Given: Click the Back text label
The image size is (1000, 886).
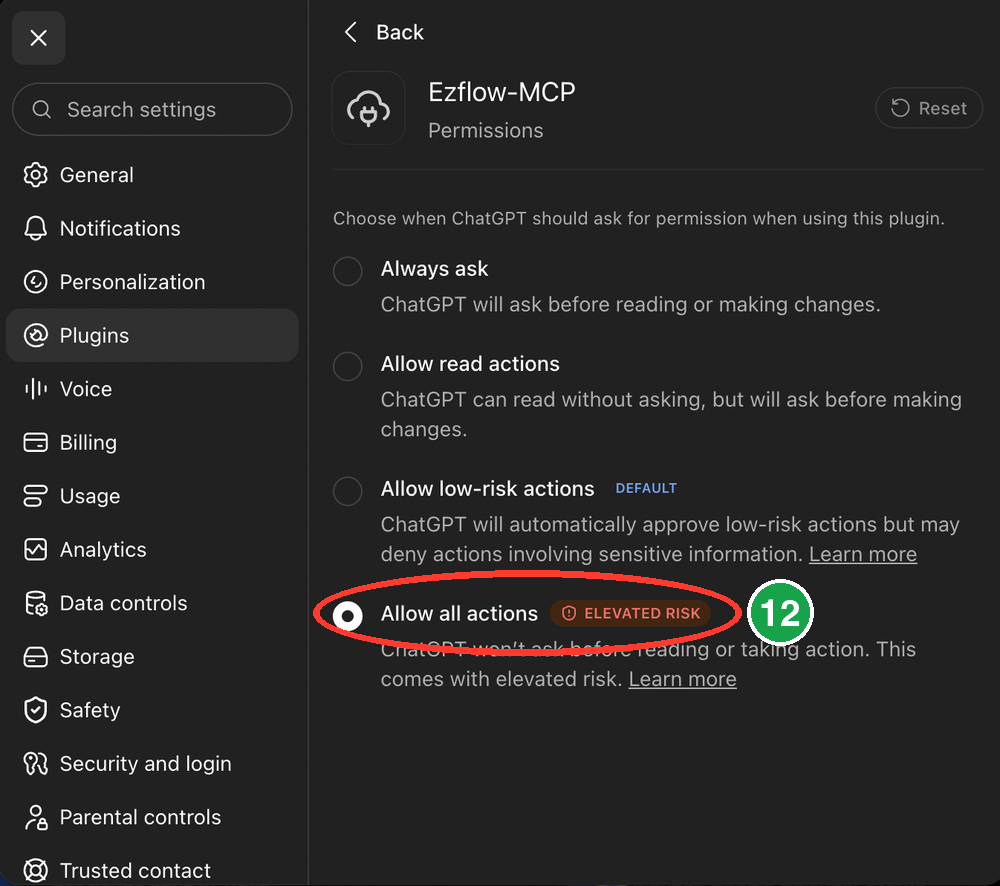Looking at the screenshot, I should (400, 32).
